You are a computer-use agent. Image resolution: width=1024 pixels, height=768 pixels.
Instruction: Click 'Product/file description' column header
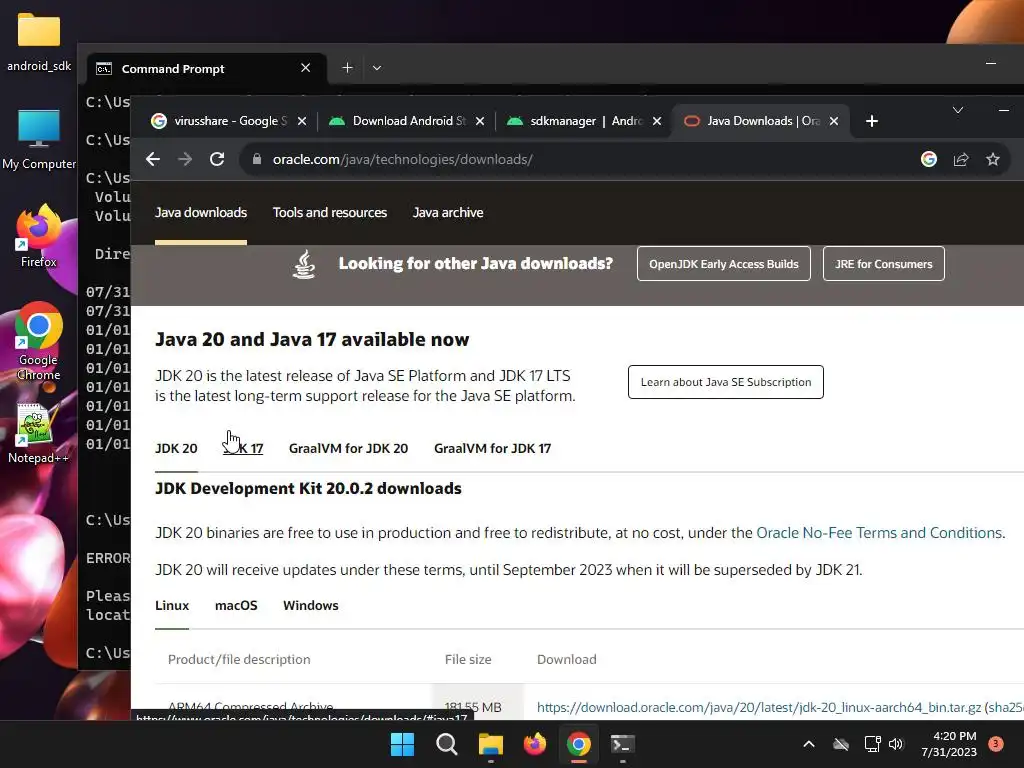239,660
